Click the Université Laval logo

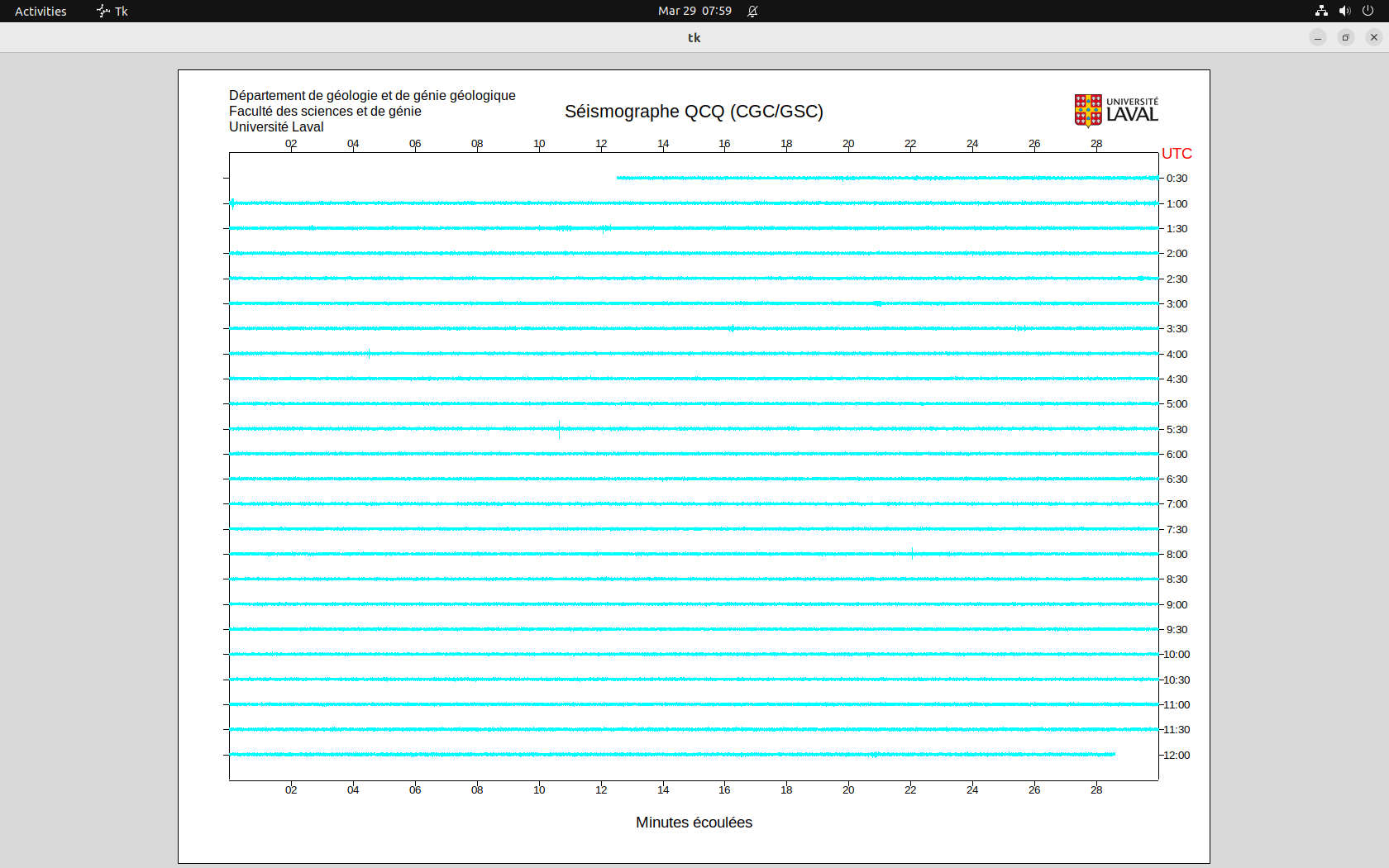tap(1115, 111)
